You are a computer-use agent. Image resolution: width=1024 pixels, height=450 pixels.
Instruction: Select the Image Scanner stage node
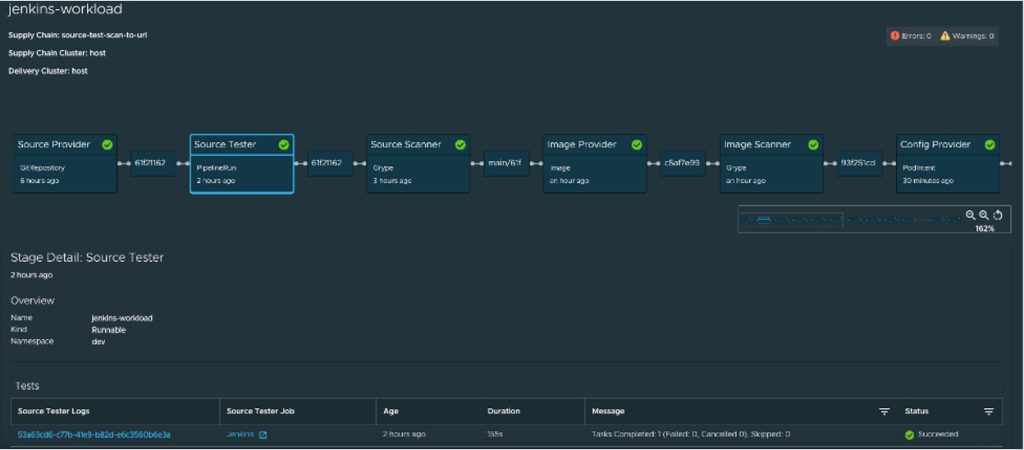(x=771, y=164)
